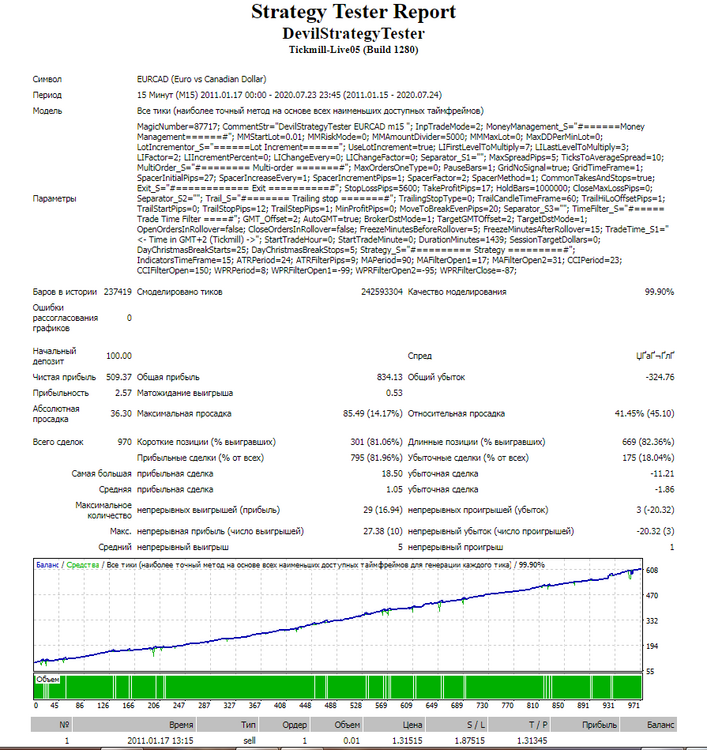Click the 'Модель' label
The width and height of the screenshot is (707, 750).
click(x=47, y=111)
